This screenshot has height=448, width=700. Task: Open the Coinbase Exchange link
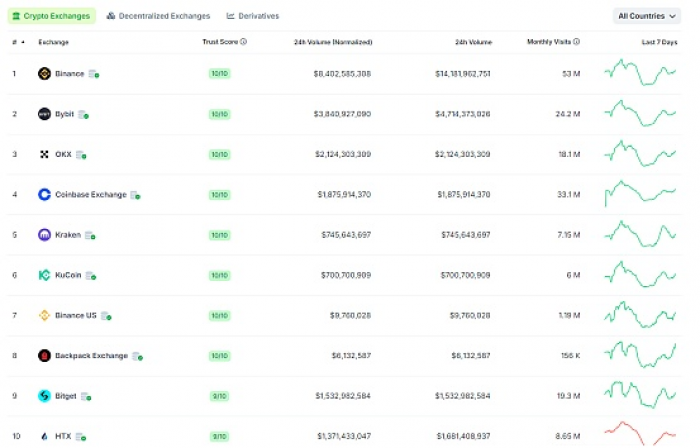tap(91, 195)
